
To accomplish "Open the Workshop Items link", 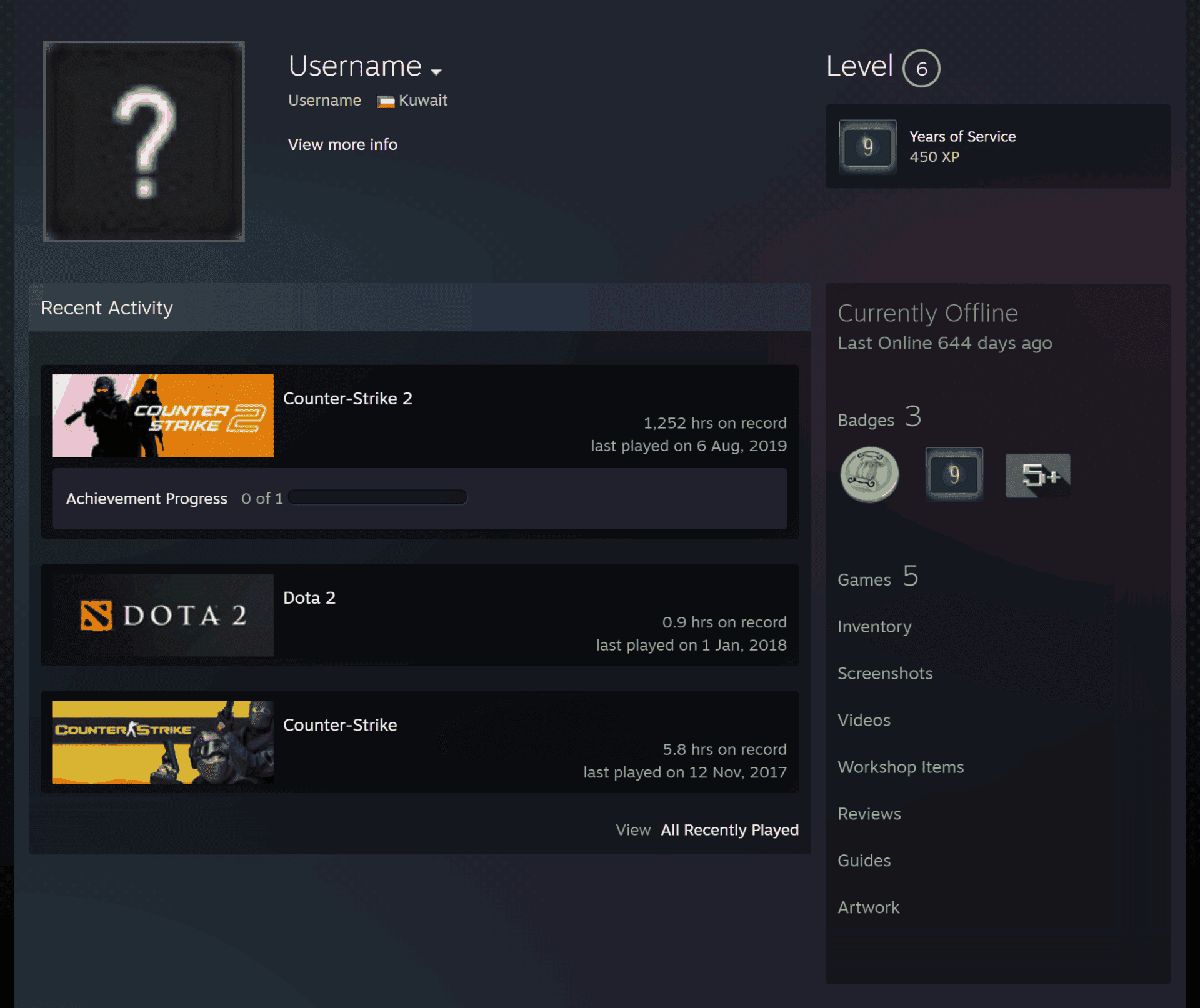I will [901, 767].
